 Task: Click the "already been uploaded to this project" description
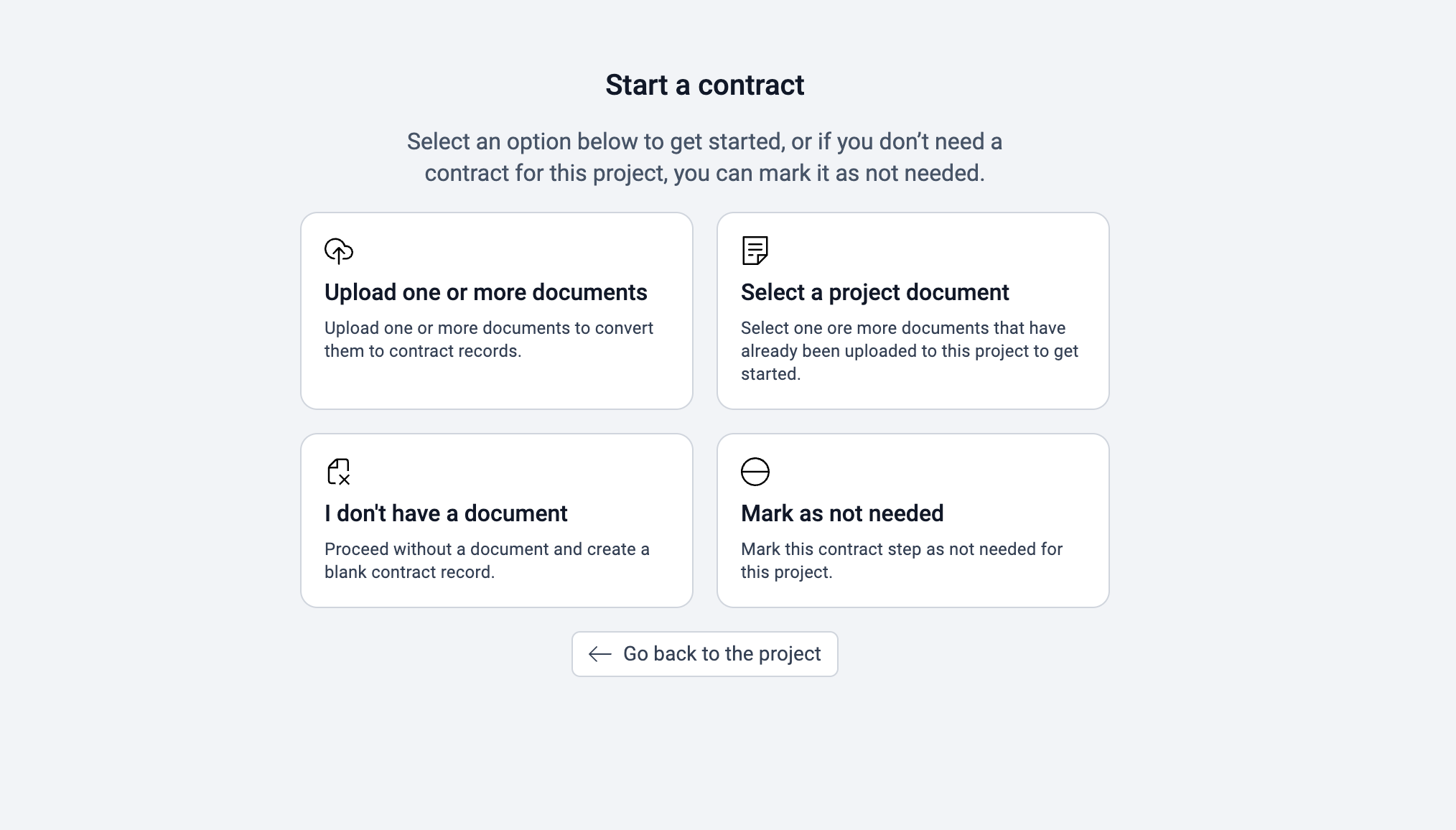coord(909,351)
